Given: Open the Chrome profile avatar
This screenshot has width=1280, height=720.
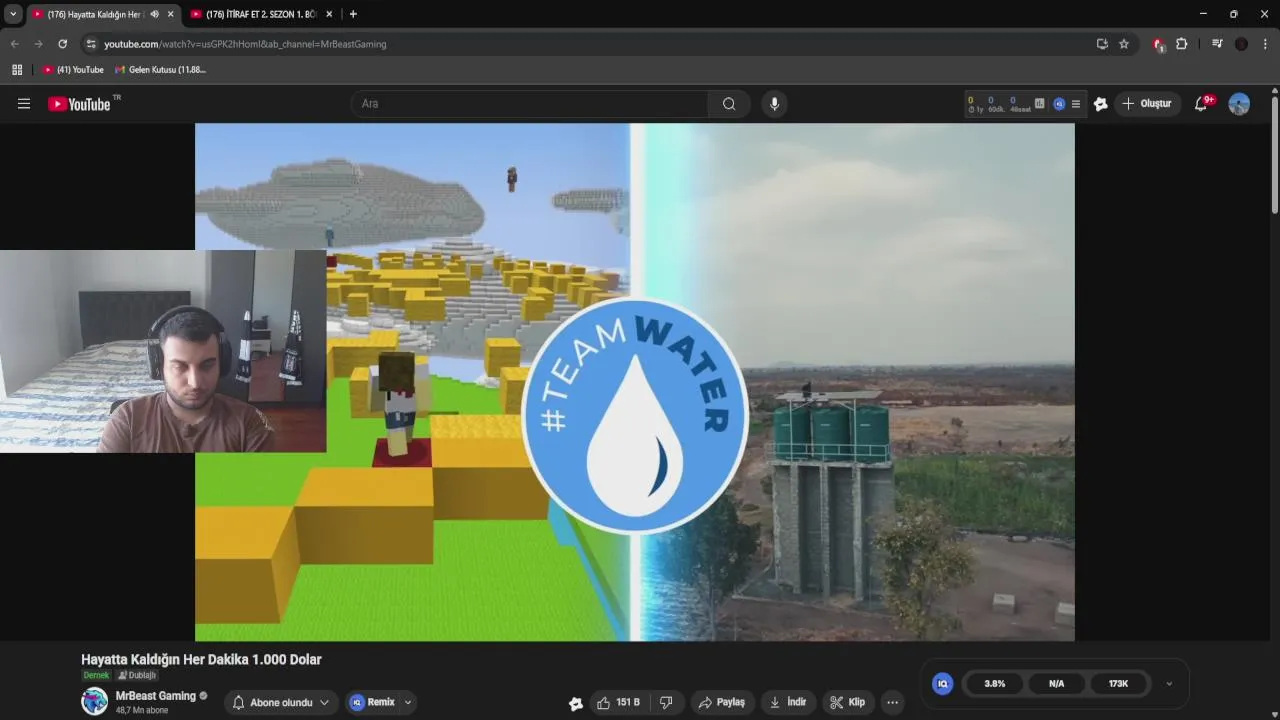Looking at the screenshot, I should click(1241, 44).
